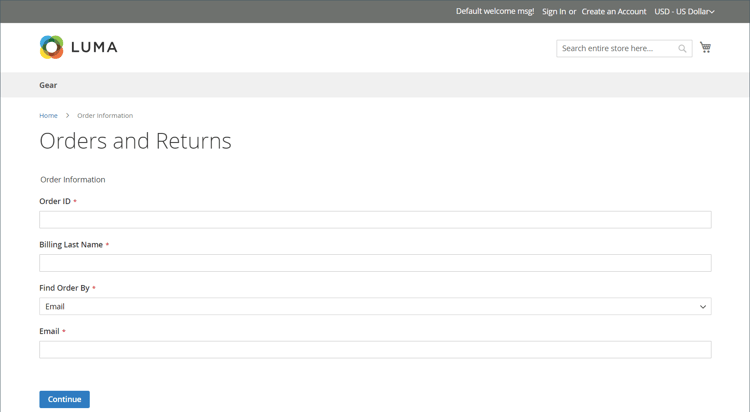The height and width of the screenshot is (412, 750).
Task: Click the Order ID field label
Action: (x=55, y=201)
